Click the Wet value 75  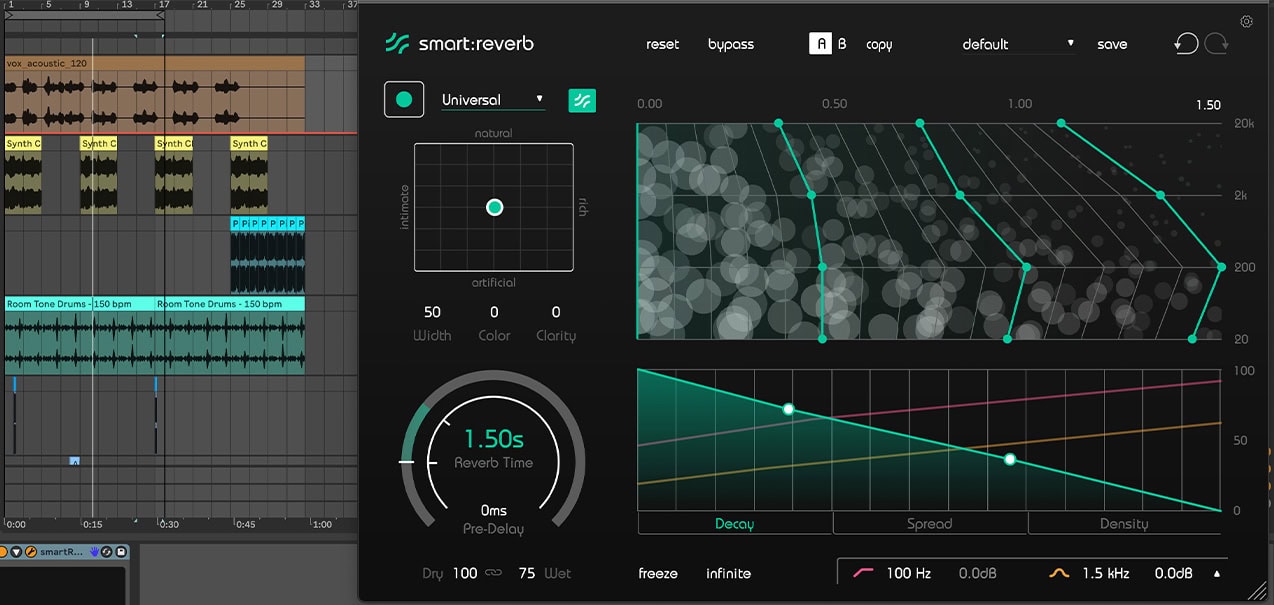pos(527,573)
